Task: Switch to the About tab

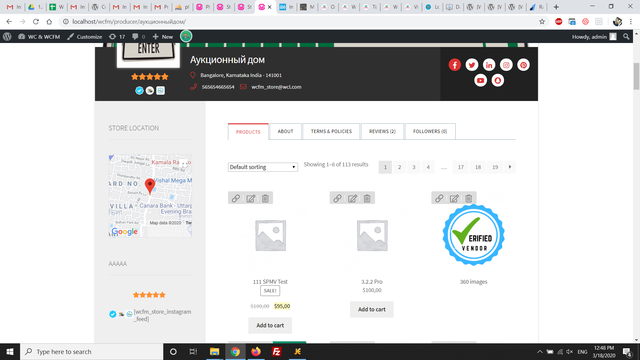Action: click(285, 131)
